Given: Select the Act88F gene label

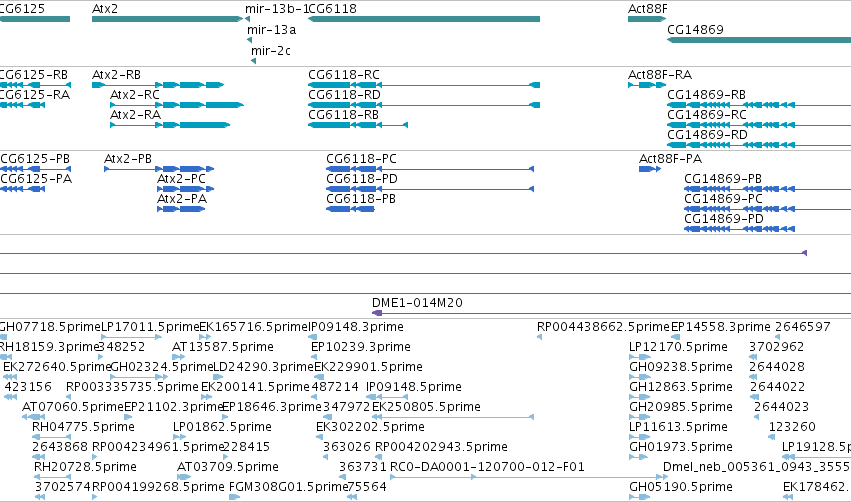Looking at the screenshot, I should [647, 9].
